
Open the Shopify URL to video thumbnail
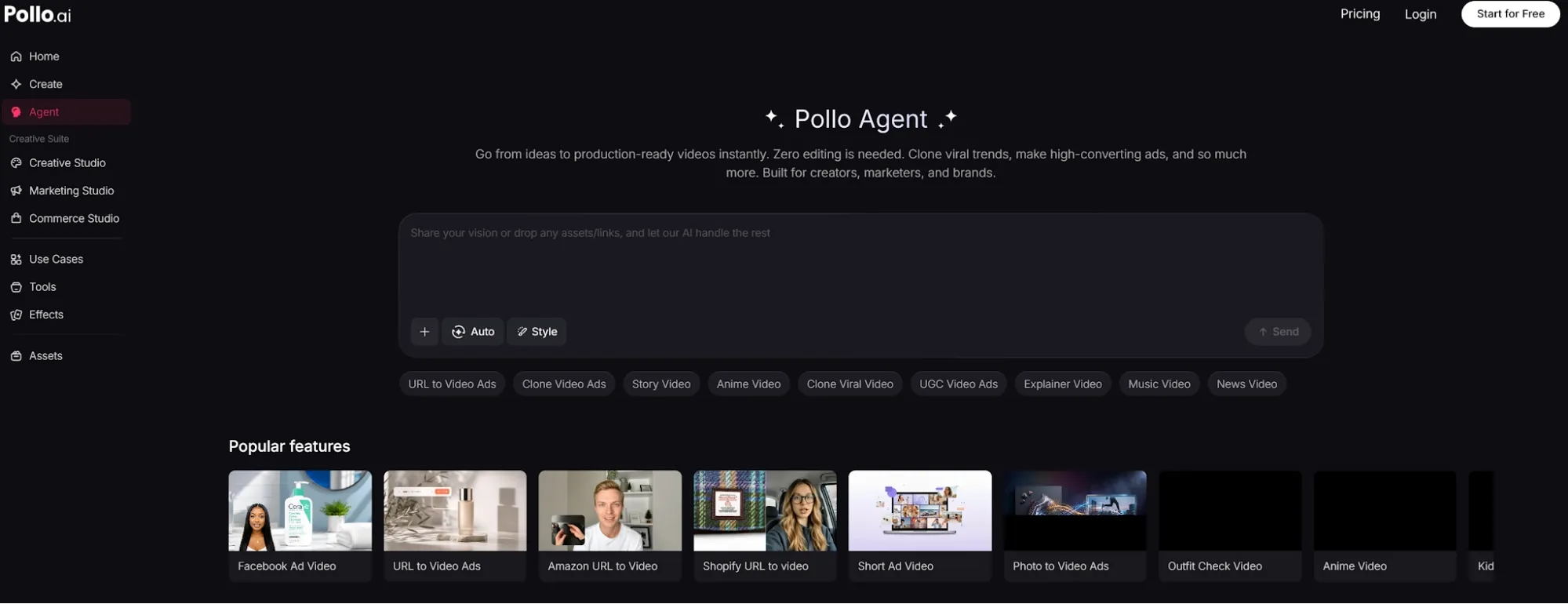click(765, 511)
